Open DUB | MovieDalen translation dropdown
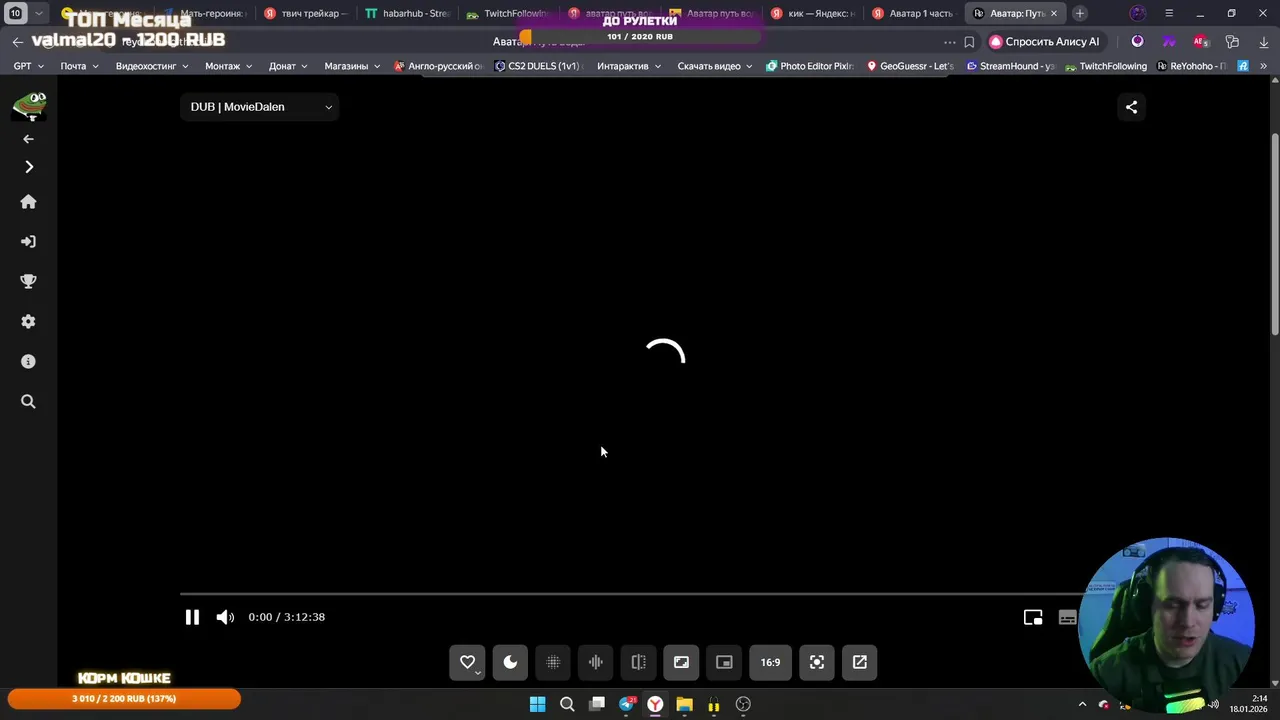The height and width of the screenshot is (720, 1280). point(260,107)
